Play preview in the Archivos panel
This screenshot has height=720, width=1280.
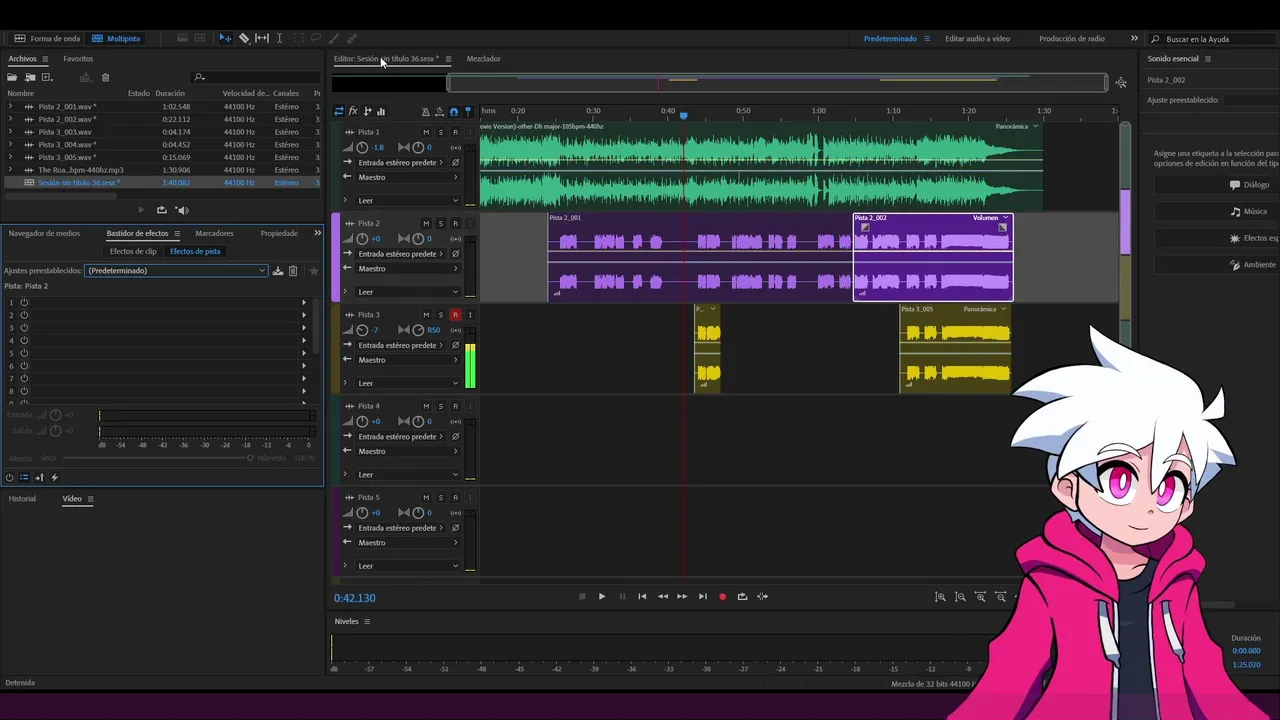click(141, 210)
